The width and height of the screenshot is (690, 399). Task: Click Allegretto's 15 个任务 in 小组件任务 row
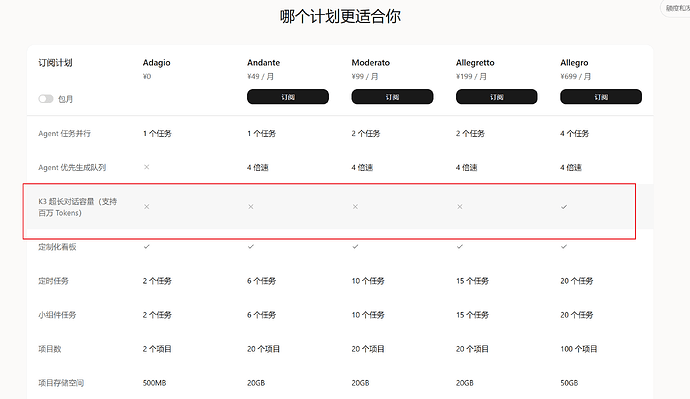[x=472, y=315]
